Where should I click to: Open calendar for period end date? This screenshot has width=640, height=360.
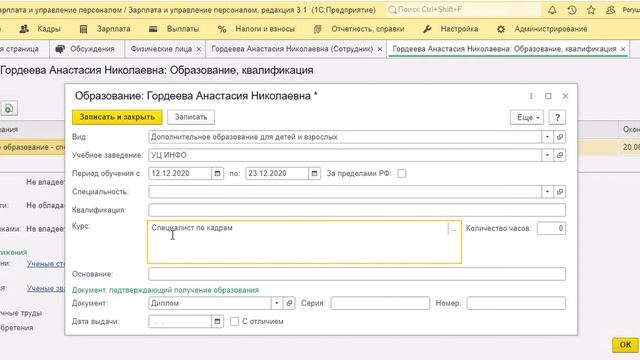[314, 173]
